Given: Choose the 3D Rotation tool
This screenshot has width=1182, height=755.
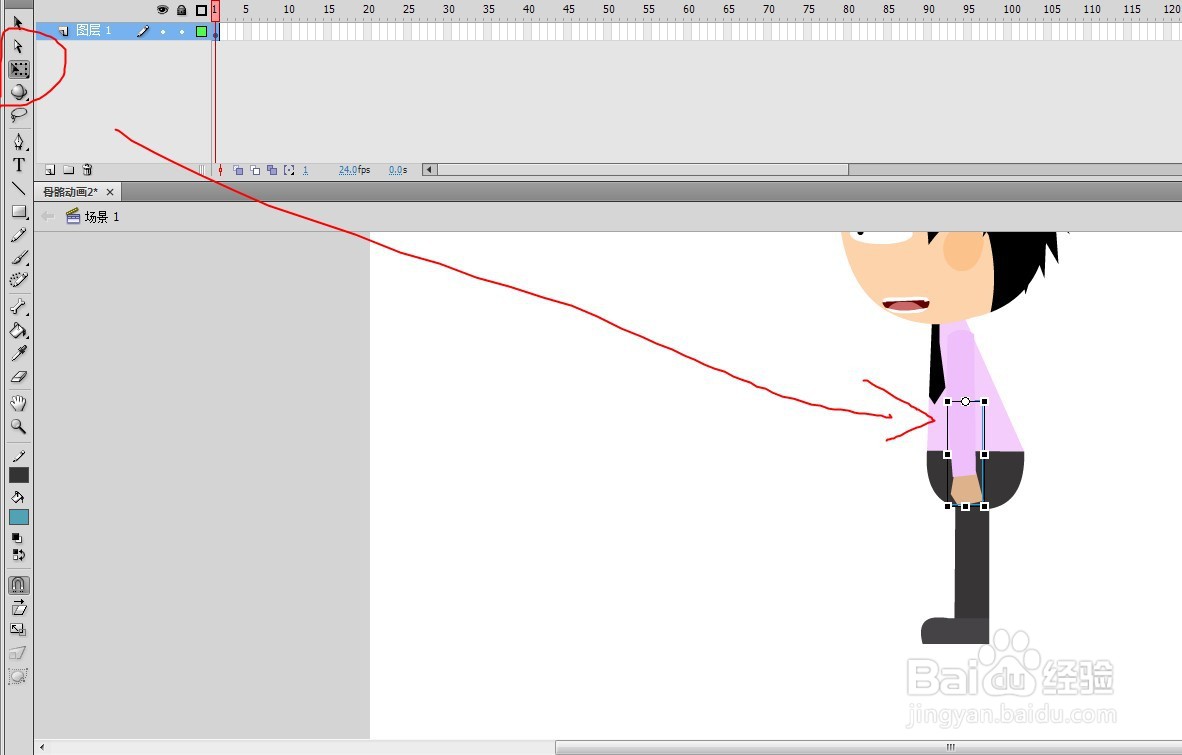Looking at the screenshot, I should [x=19, y=92].
